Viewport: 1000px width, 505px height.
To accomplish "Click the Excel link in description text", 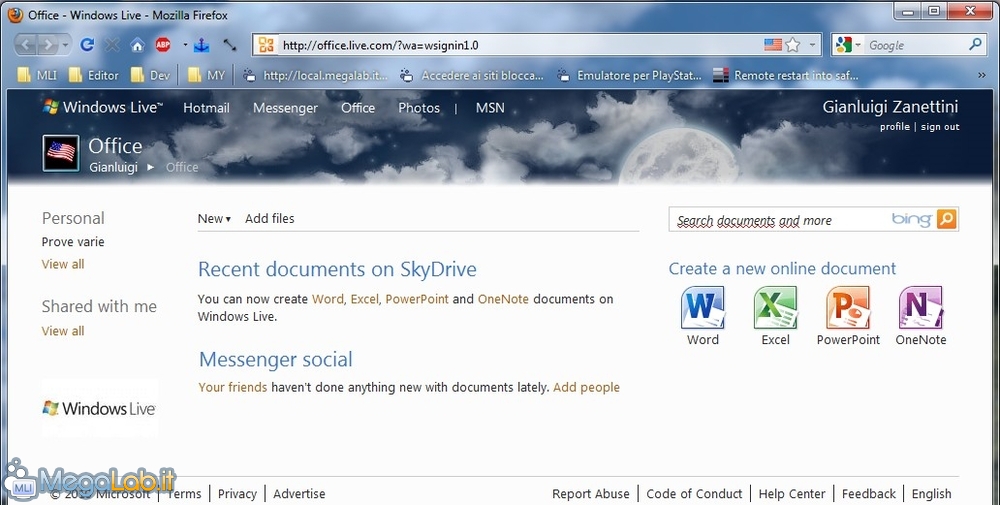I will tap(364, 298).
